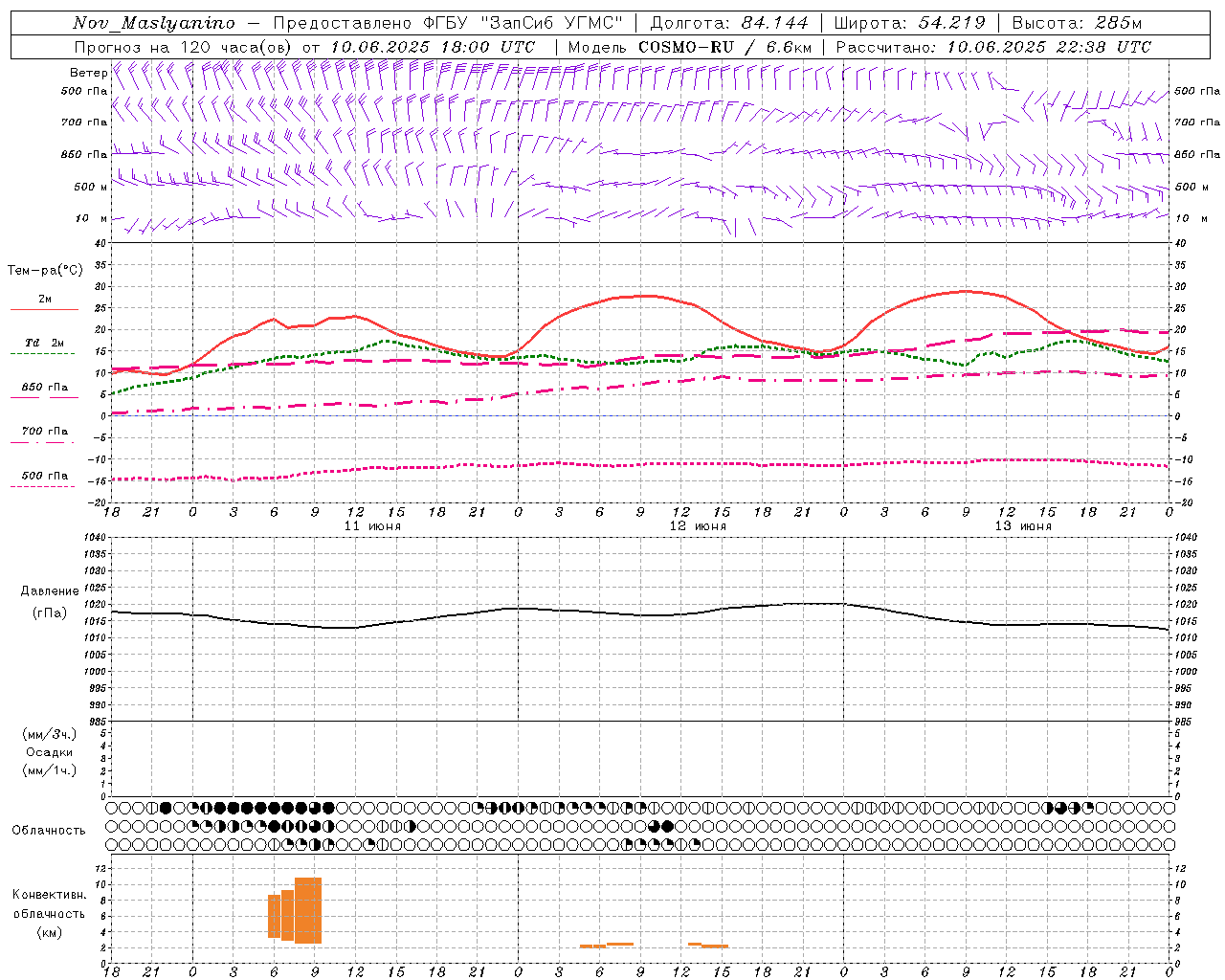This screenshot has width=1225, height=980.
Task: Click the "Высота: 285м" elevation text
Action: 1077,23
